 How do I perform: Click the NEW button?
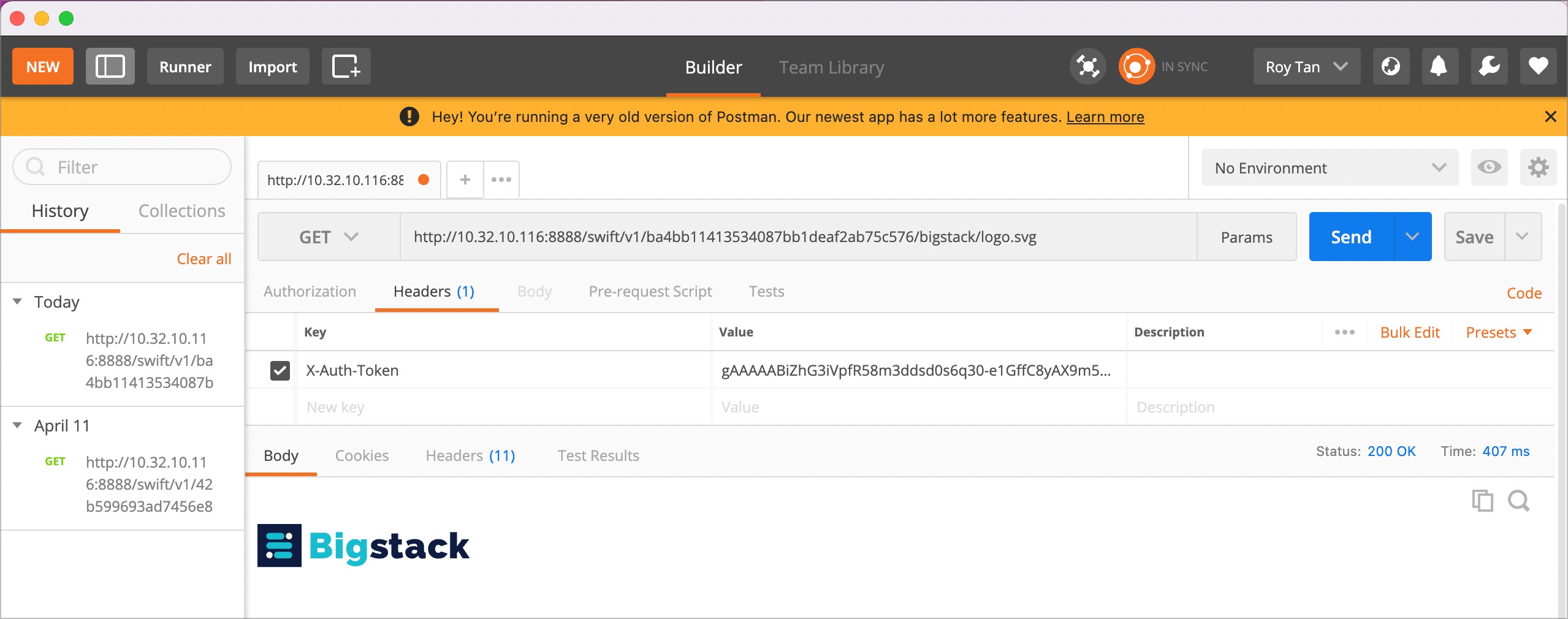click(43, 66)
